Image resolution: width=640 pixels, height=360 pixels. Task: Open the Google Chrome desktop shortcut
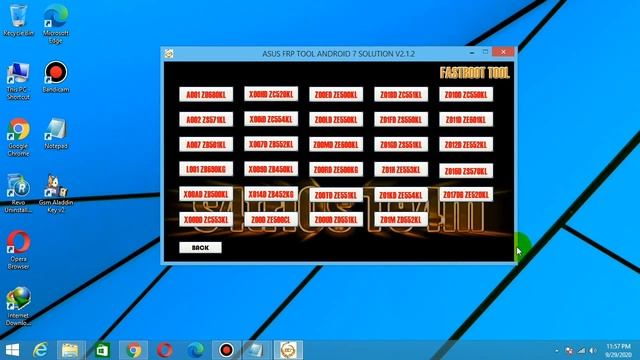click(18, 137)
